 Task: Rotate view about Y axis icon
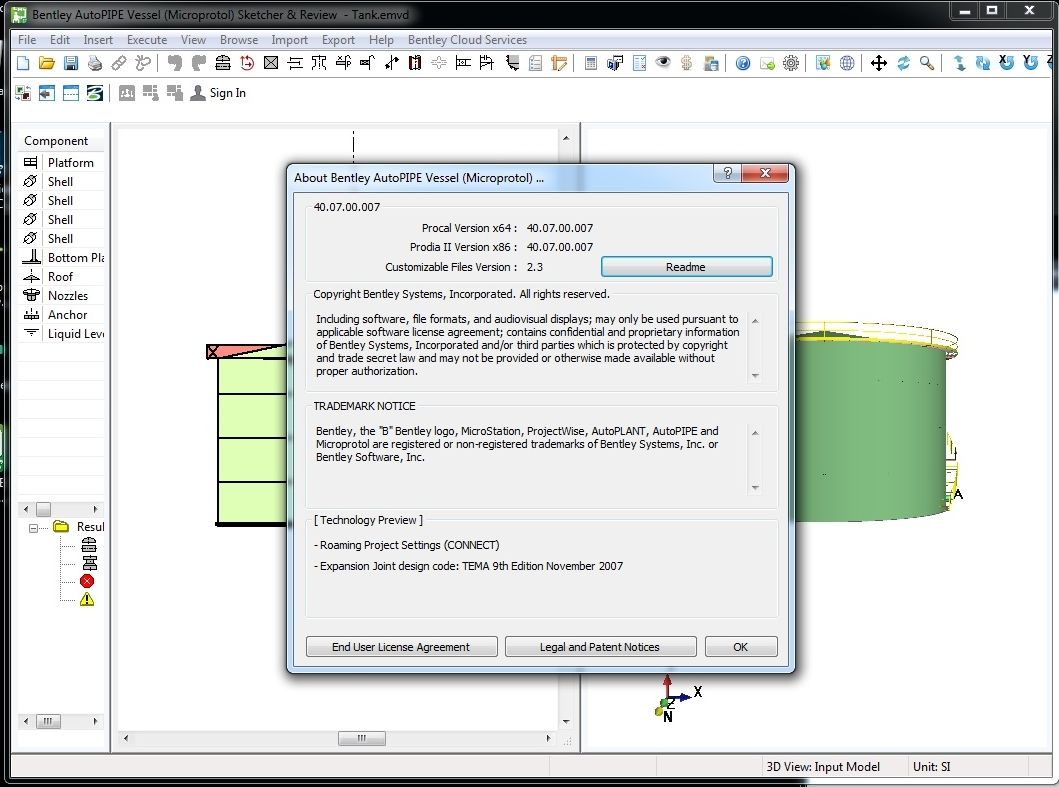[x=1030, y=63]
